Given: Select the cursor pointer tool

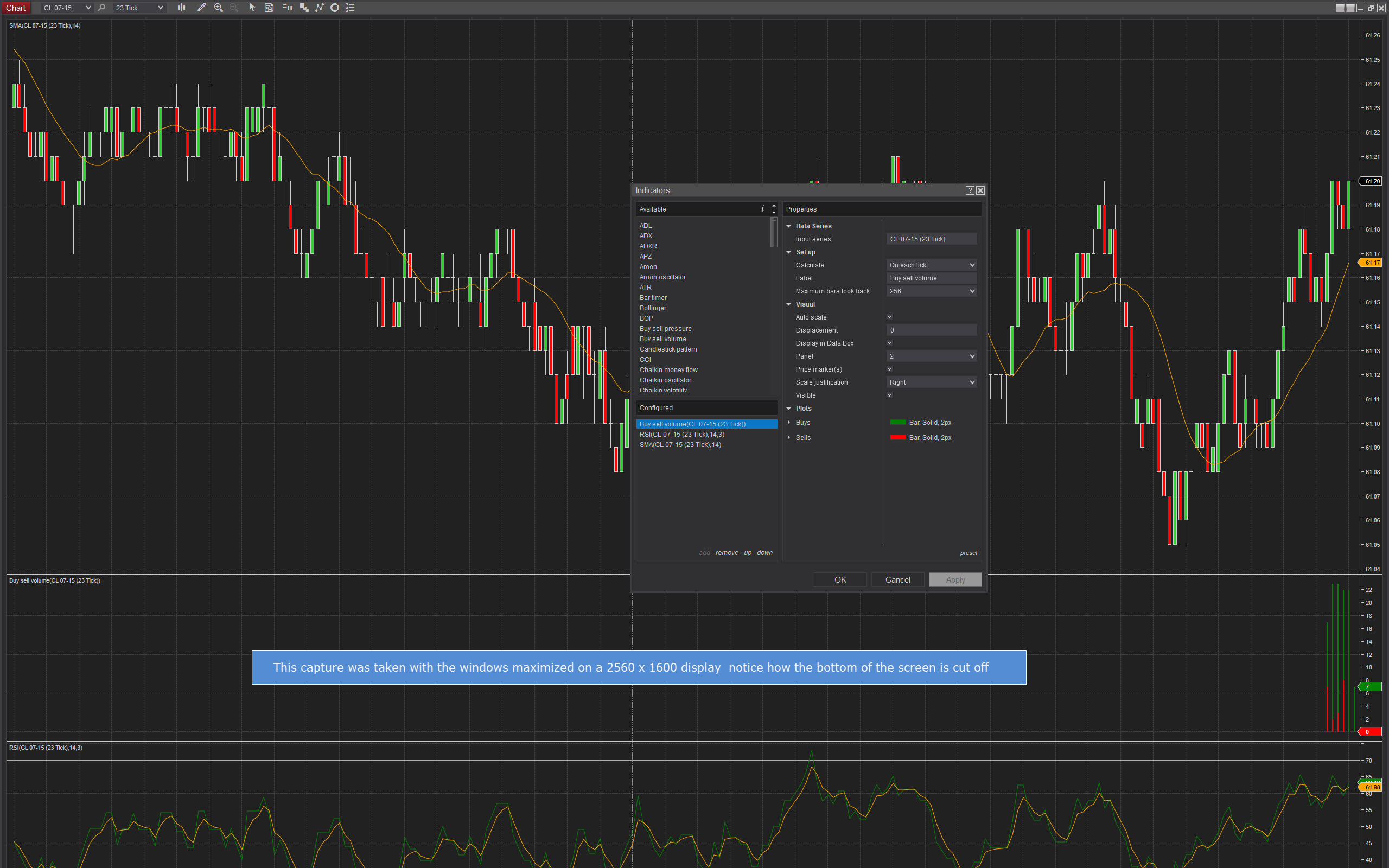Looking at the screenshot, I should (251, 8).
